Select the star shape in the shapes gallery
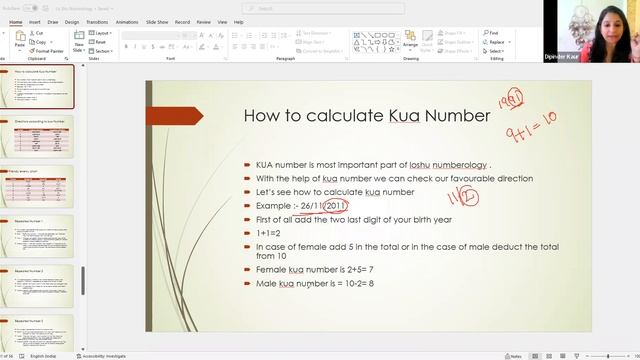Viewport: 640px width, 360px height. pyautogui.click(x=391, y=49)
